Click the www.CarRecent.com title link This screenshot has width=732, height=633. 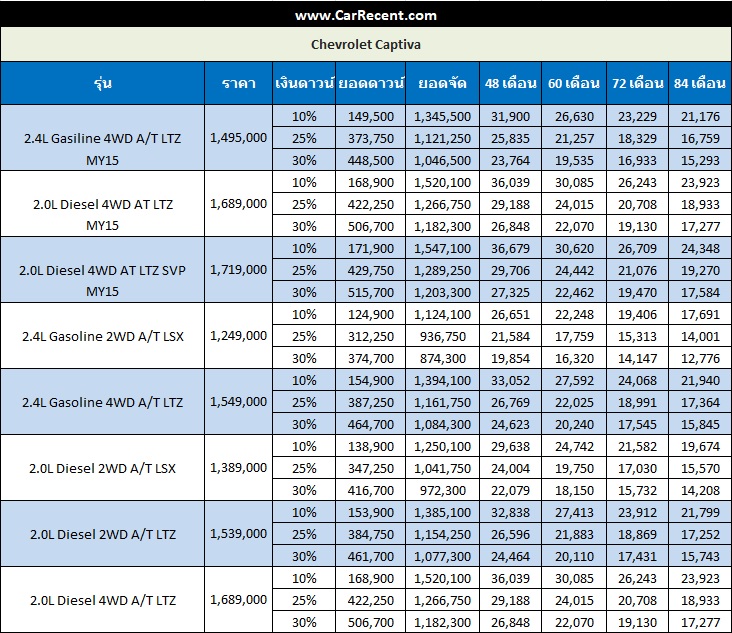click(366, 15)
